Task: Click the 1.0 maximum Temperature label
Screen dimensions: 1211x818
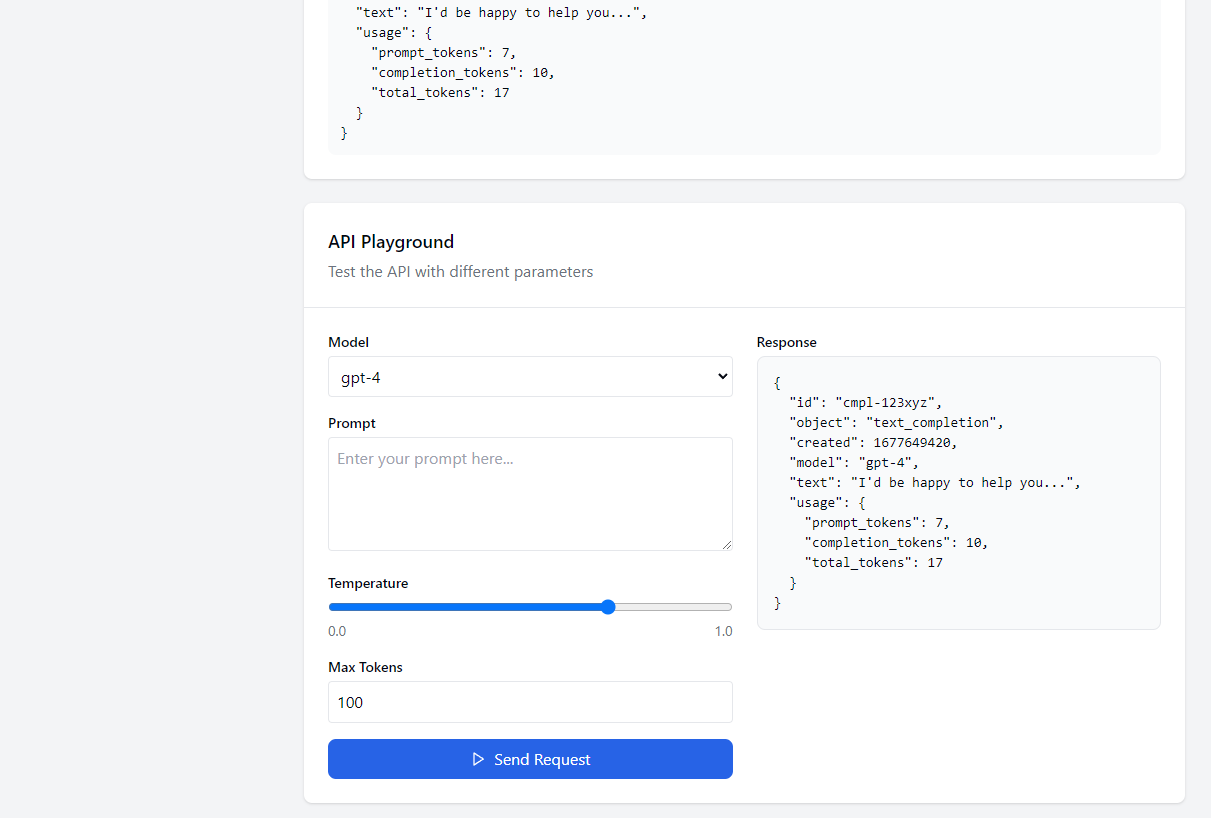Action: point(723,631)
